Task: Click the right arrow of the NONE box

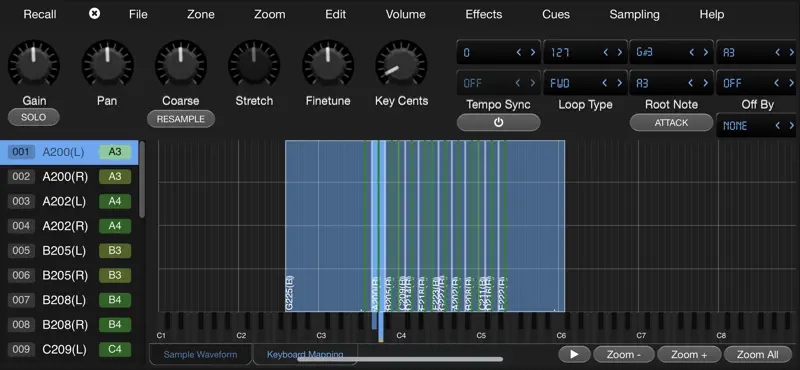Action: (791, 125)
